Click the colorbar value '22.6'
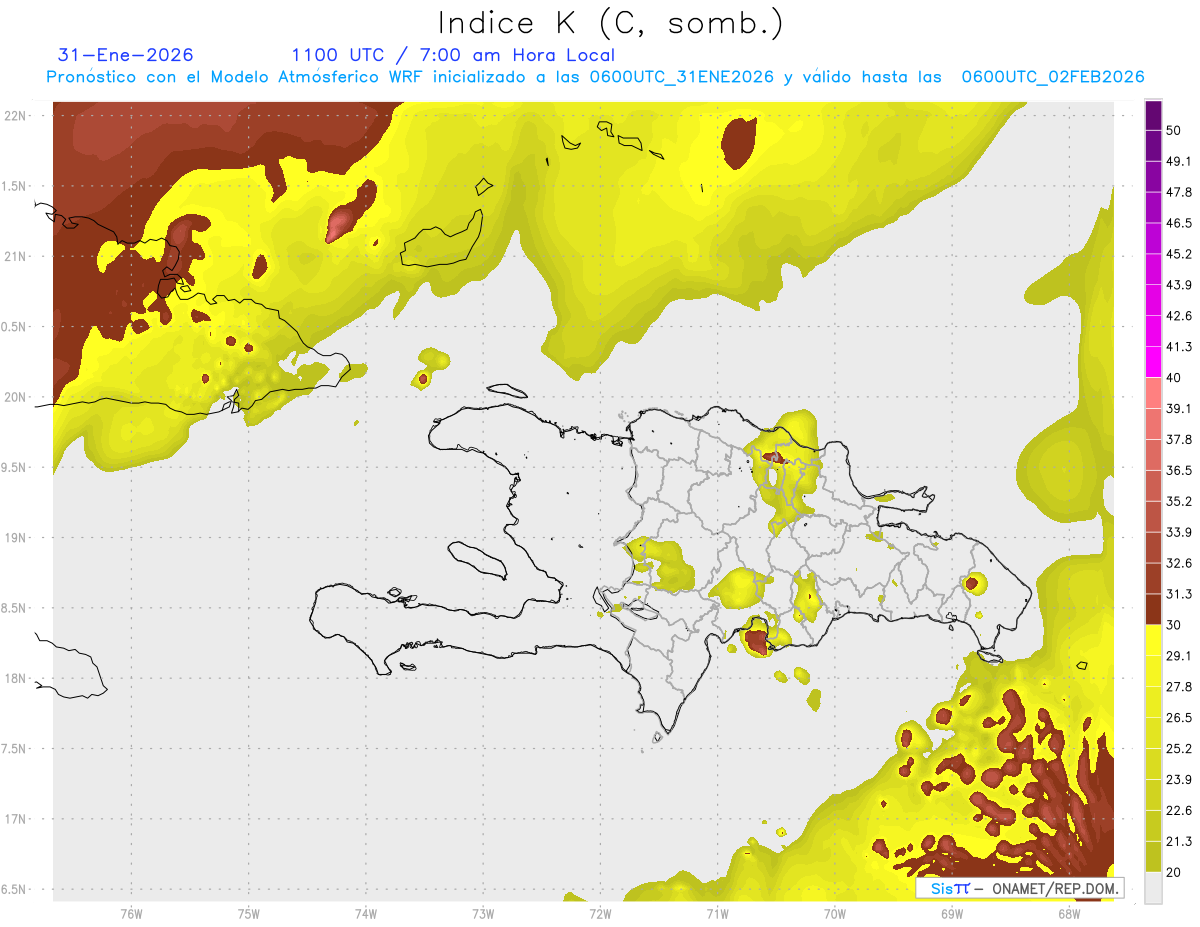Viewport: 1200px width, 927px height. coord(1178,810)
